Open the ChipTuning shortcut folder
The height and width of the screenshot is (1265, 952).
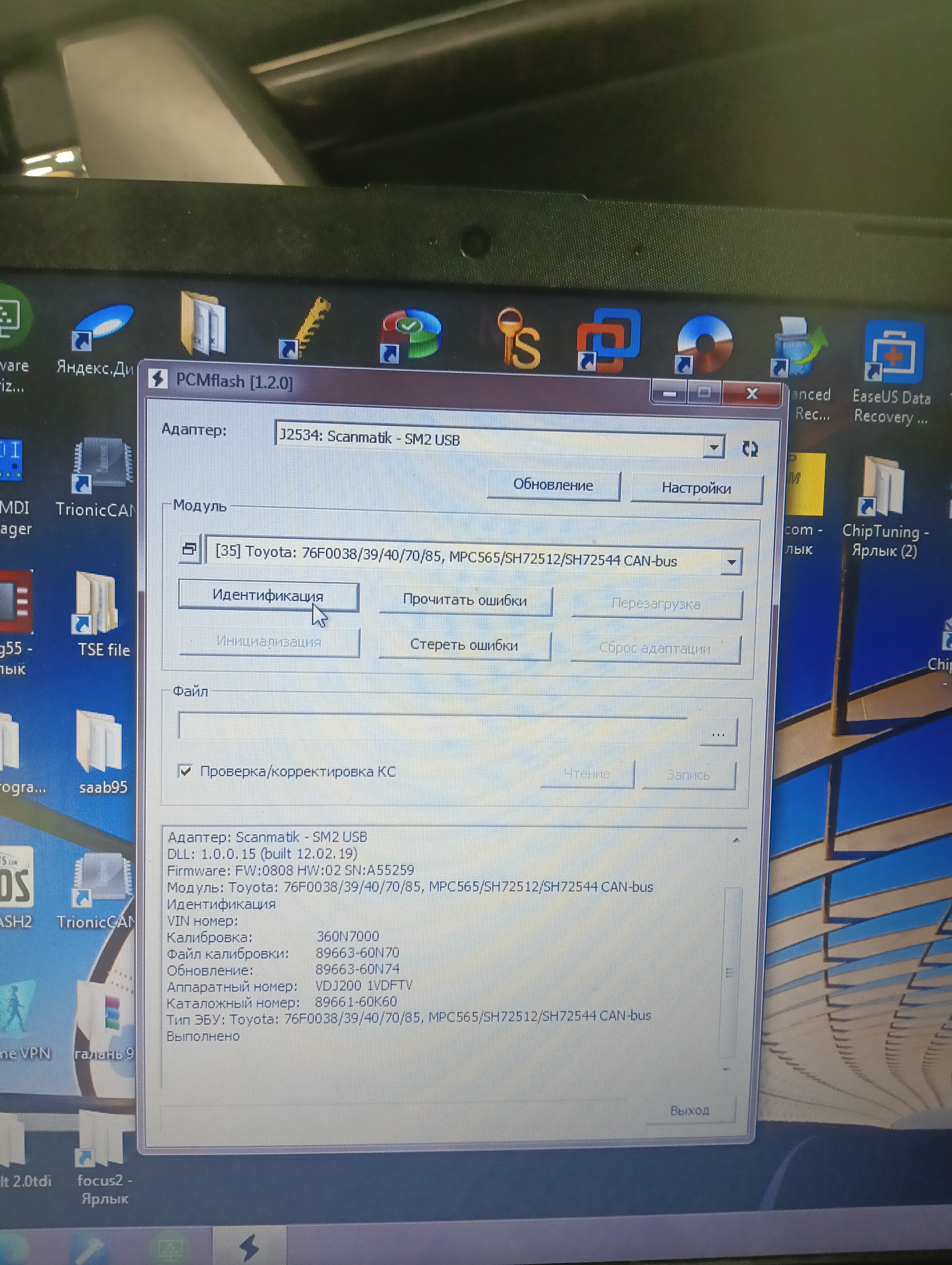point(884,486)
